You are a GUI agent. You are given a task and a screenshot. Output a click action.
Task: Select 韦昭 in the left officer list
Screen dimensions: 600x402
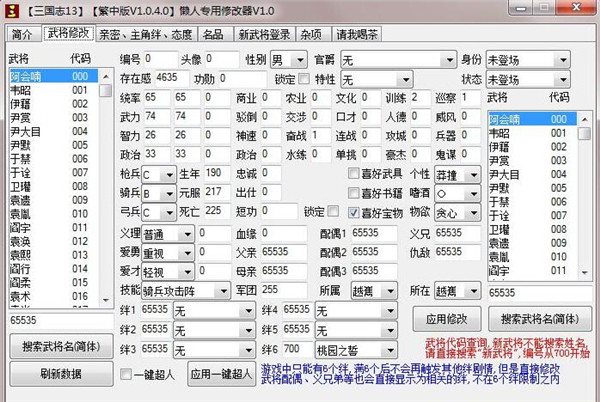54,90
